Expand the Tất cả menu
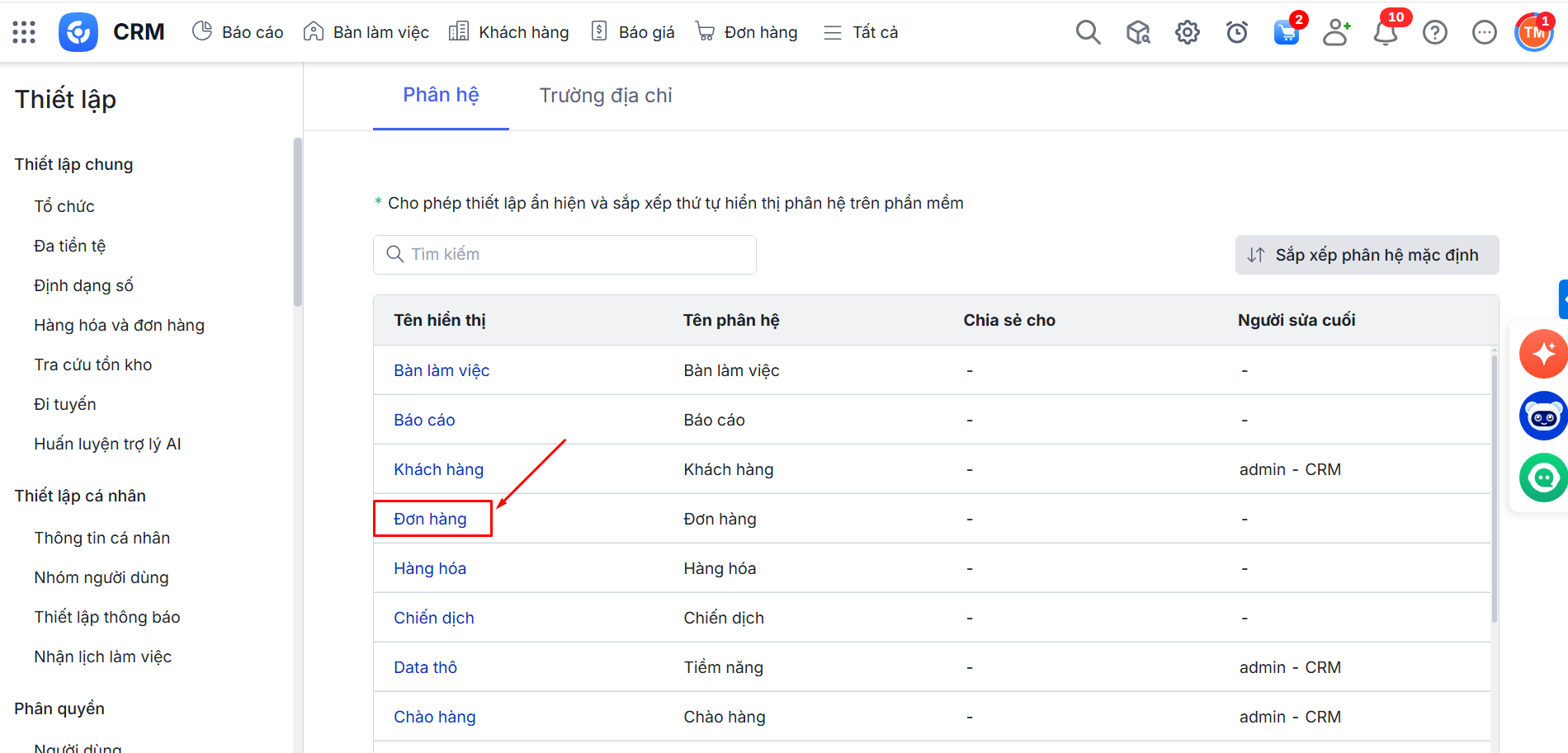Screen dimensions: 1568x753 click(861, 32)
